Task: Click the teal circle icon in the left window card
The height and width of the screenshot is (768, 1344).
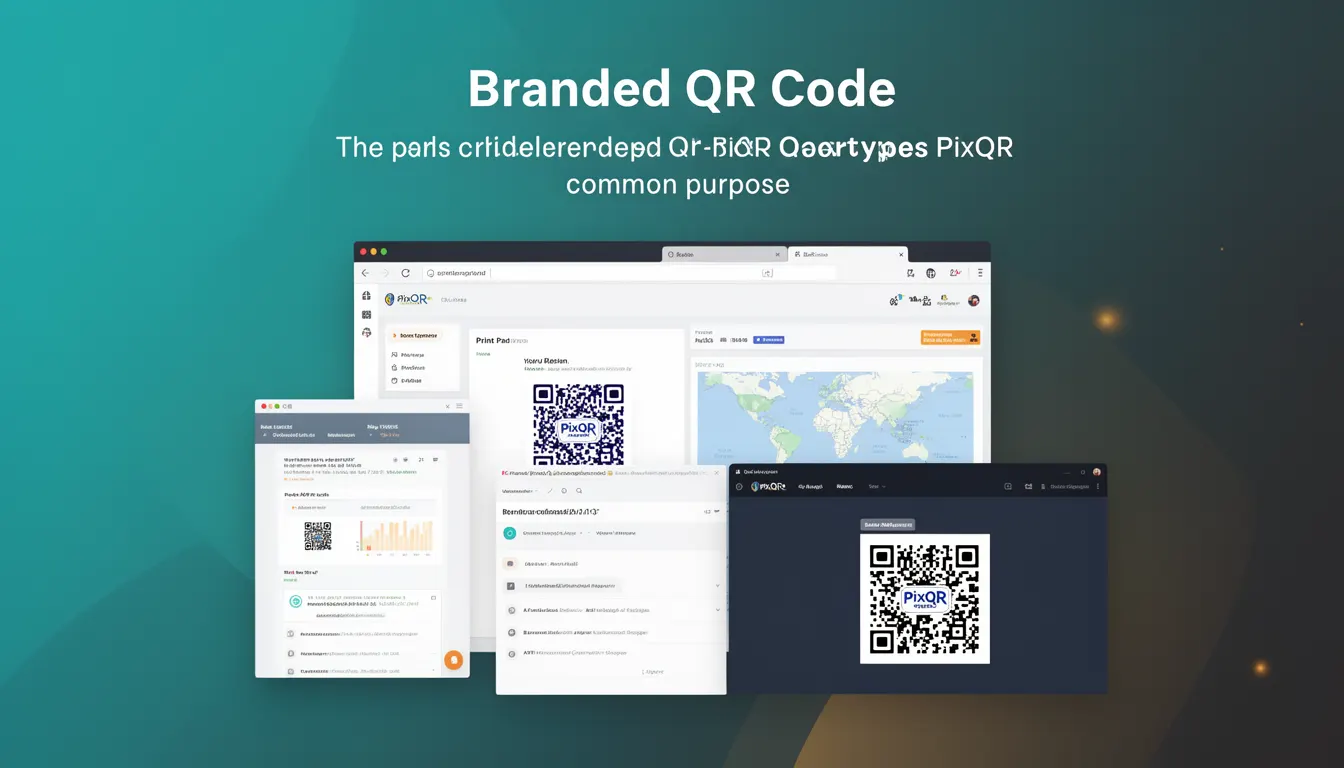Action: pyautogui.click(x=296, y=601)
